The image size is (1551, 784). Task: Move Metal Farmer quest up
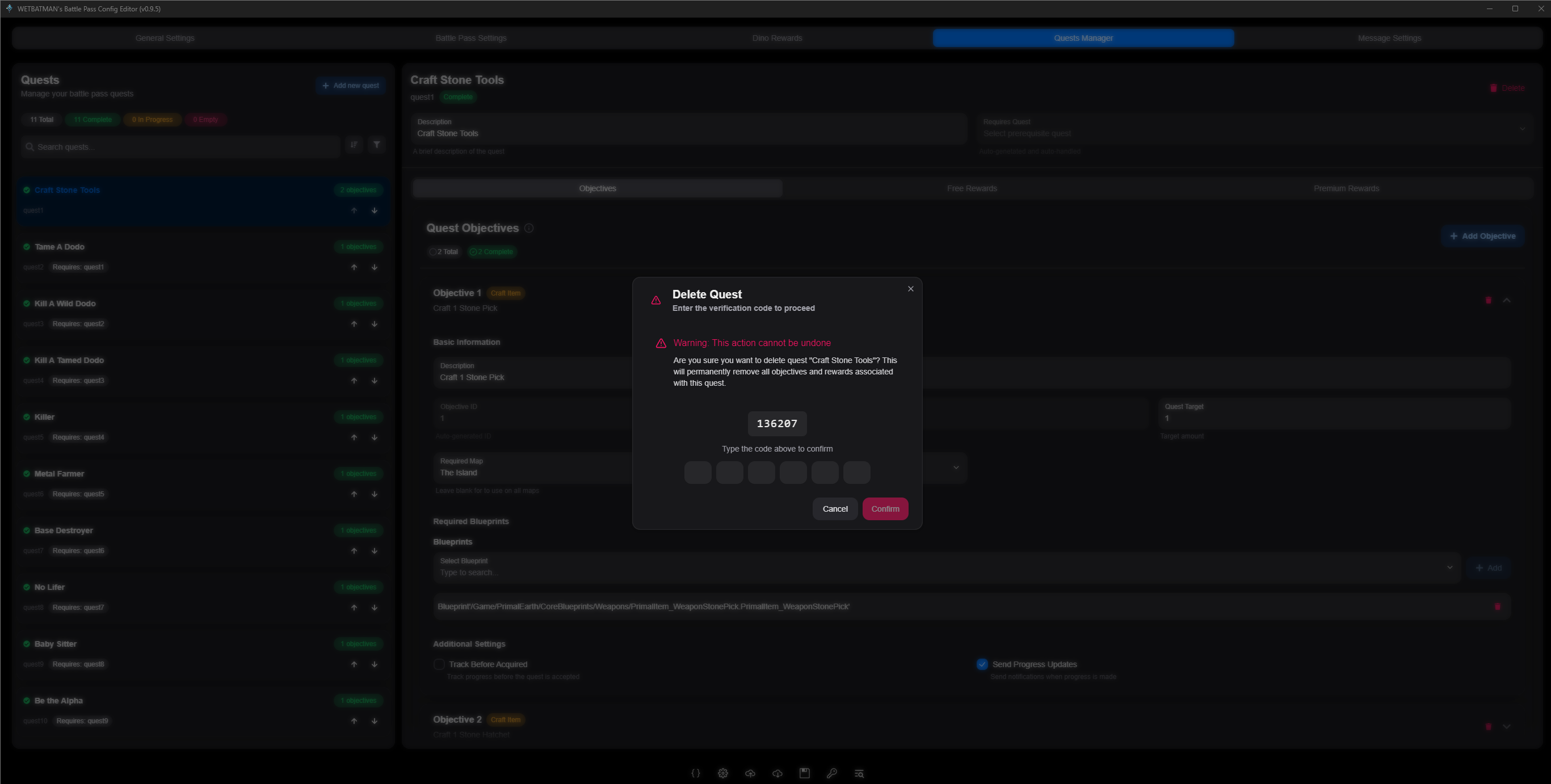pos(354,494)
